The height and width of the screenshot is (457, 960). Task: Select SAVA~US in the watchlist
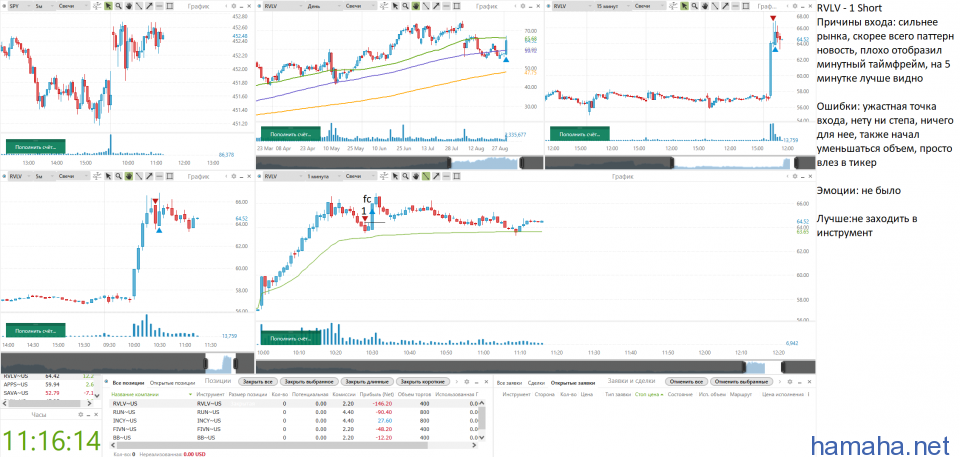(x=48, y=393)
